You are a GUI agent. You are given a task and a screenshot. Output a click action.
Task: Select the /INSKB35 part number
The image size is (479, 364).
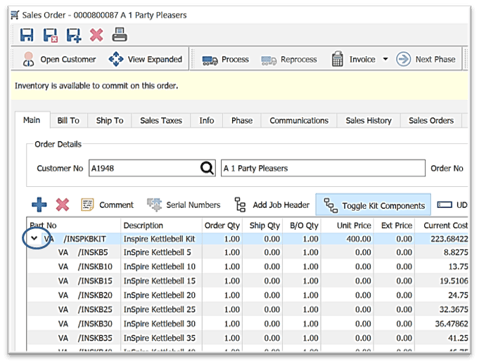click(x=95, y=338)
